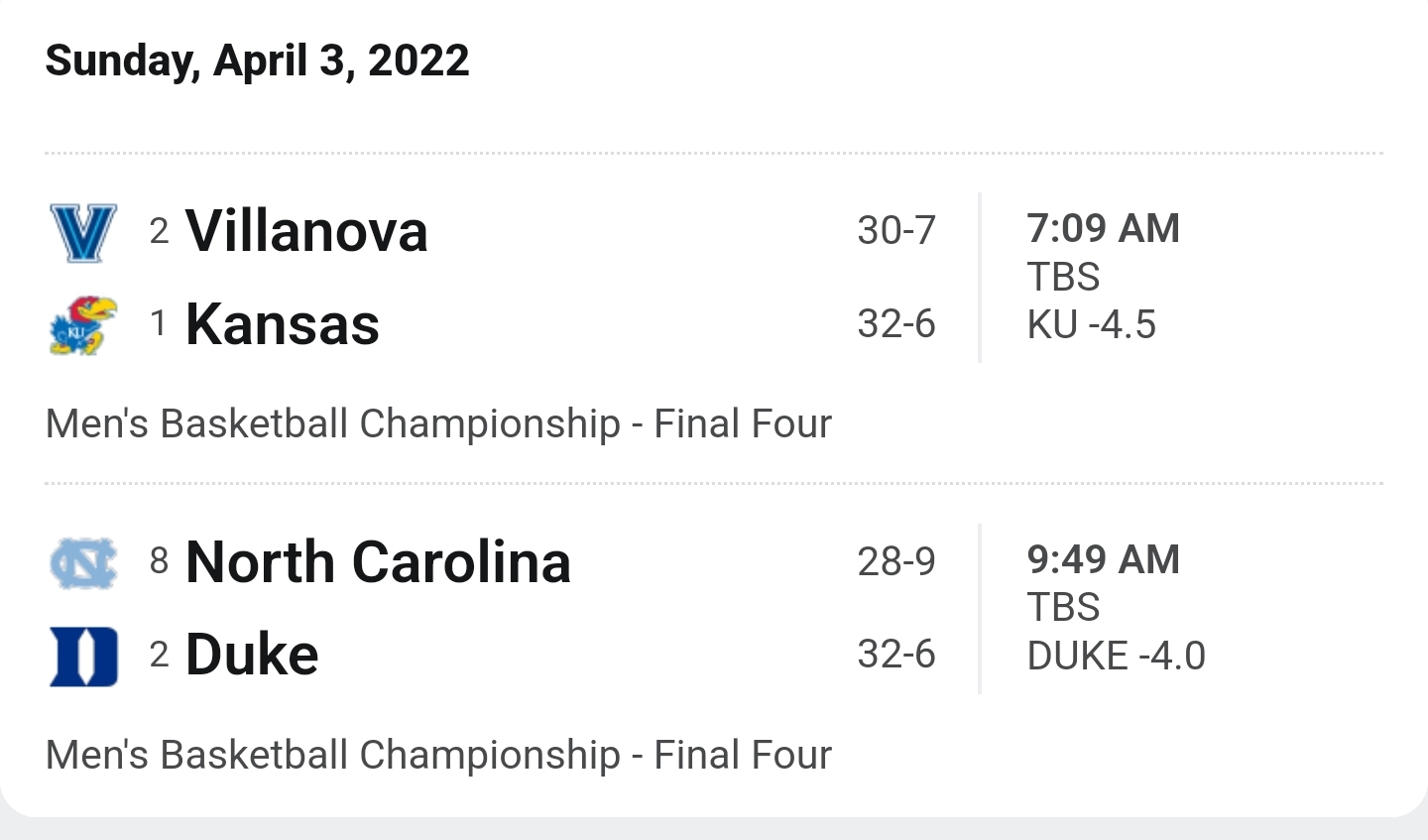Click North Carolina's 28-9 record
Image resolution: width=1428 pixels, height=840 pixels.
896,562
